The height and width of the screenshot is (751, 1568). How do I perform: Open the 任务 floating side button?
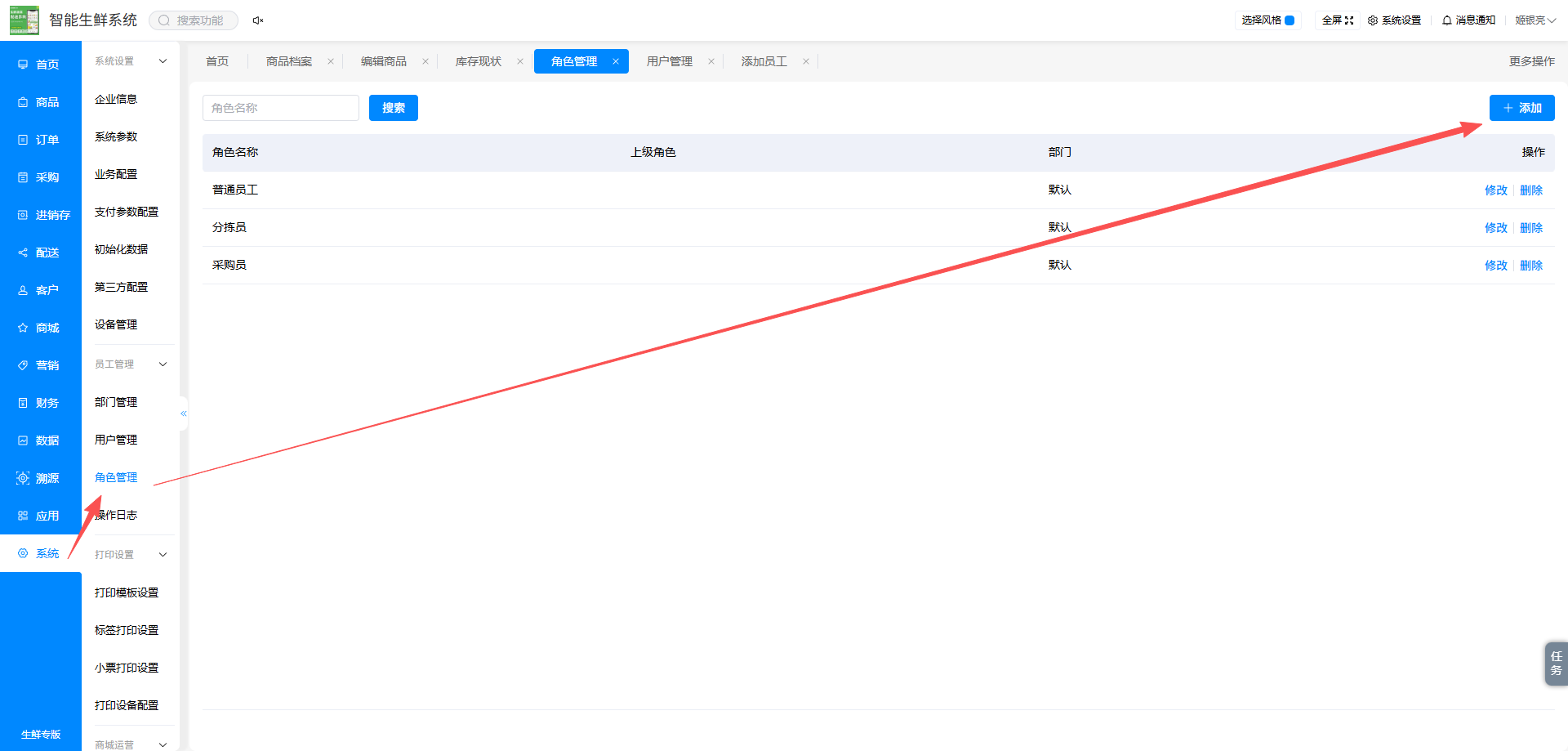point(1557,664)
